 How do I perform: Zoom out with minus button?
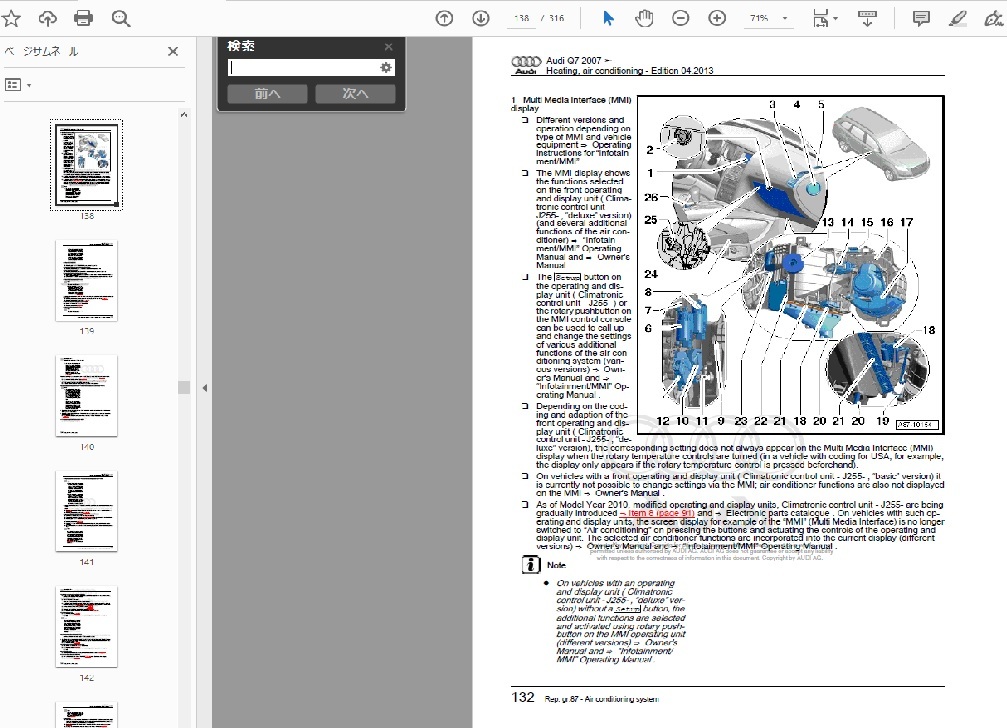pyautogui.click(x=681, y=18)
